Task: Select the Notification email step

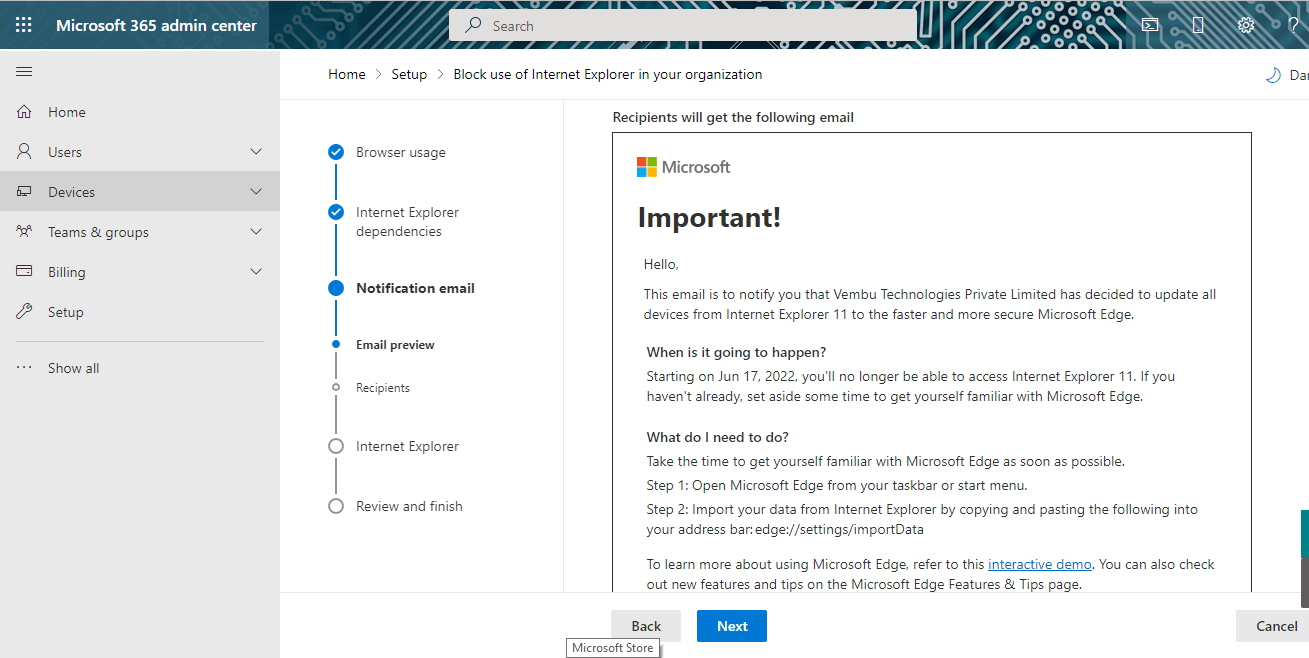Action: click(415, 288)
